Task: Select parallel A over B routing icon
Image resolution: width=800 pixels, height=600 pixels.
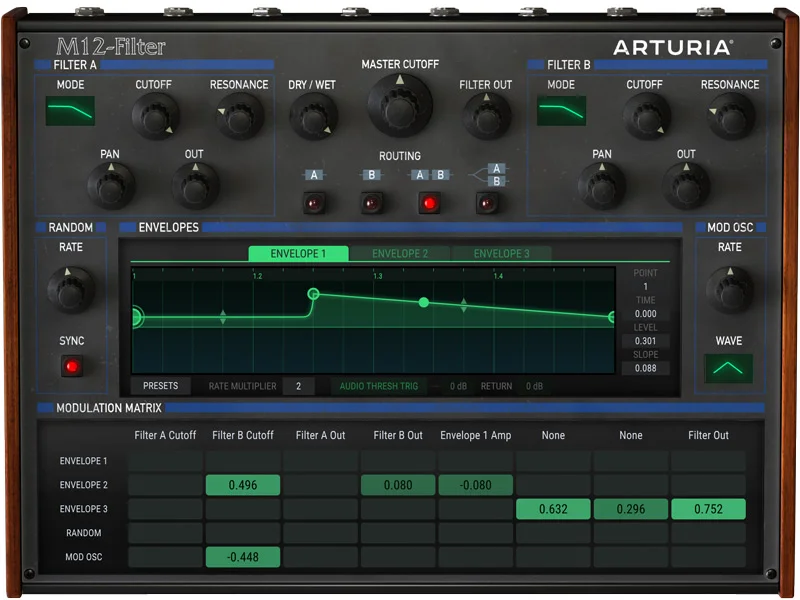Action: [489, 175]
